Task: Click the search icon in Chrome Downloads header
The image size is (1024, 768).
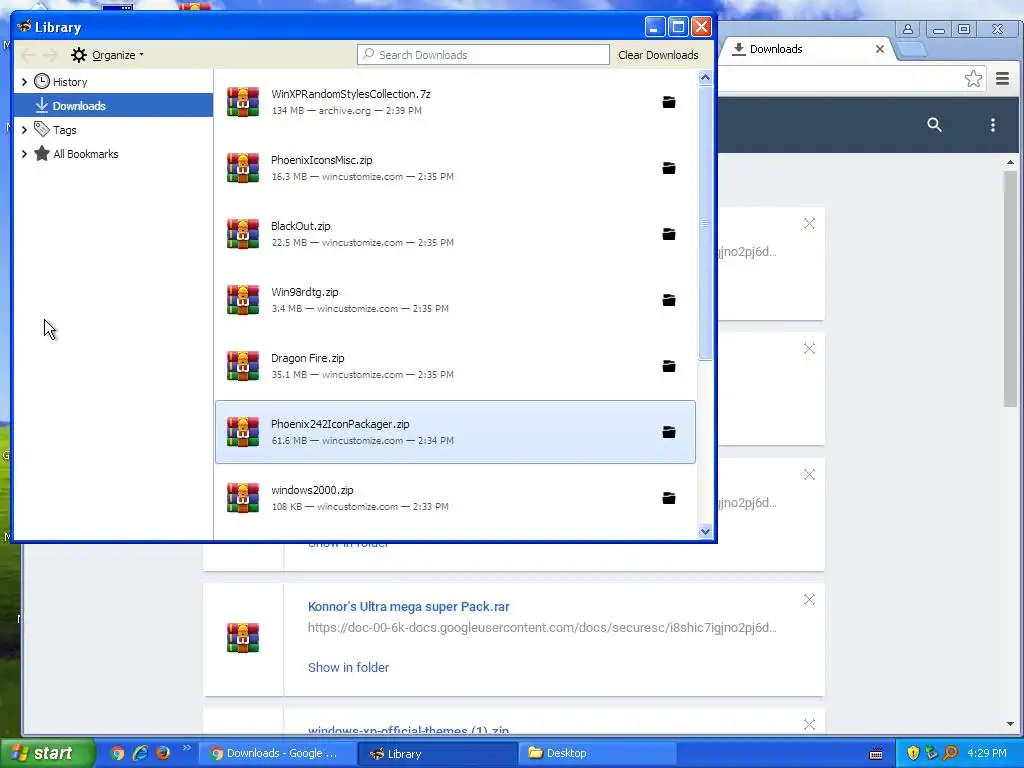Action: (935, 125)
